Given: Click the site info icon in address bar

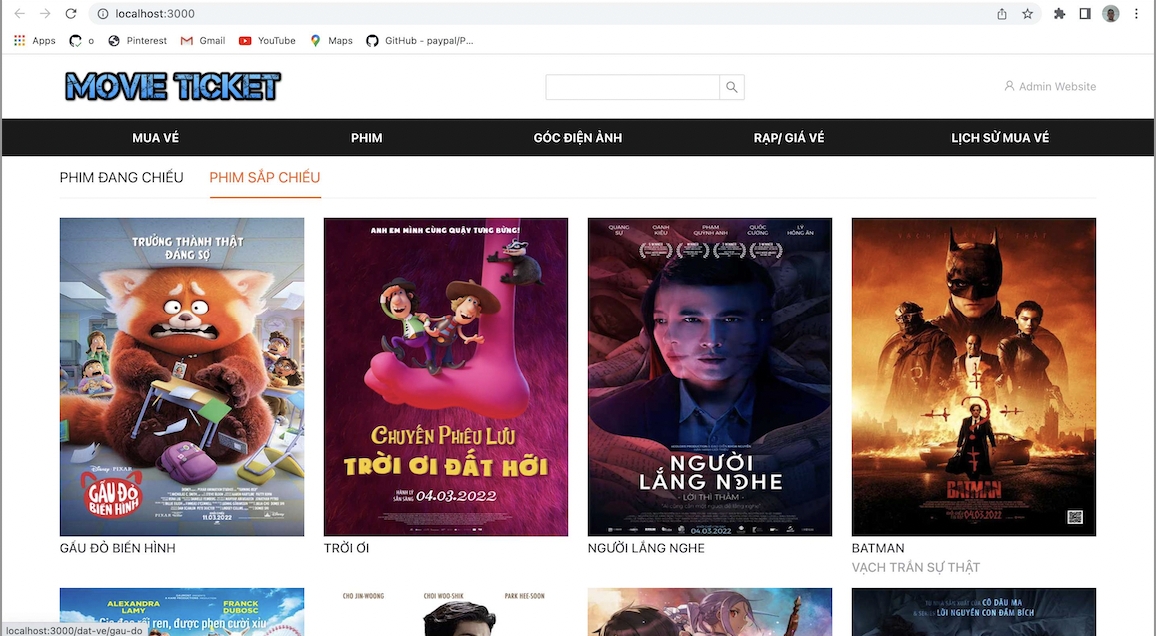Looking at the screenshot, I should click(x=103, y=13).
